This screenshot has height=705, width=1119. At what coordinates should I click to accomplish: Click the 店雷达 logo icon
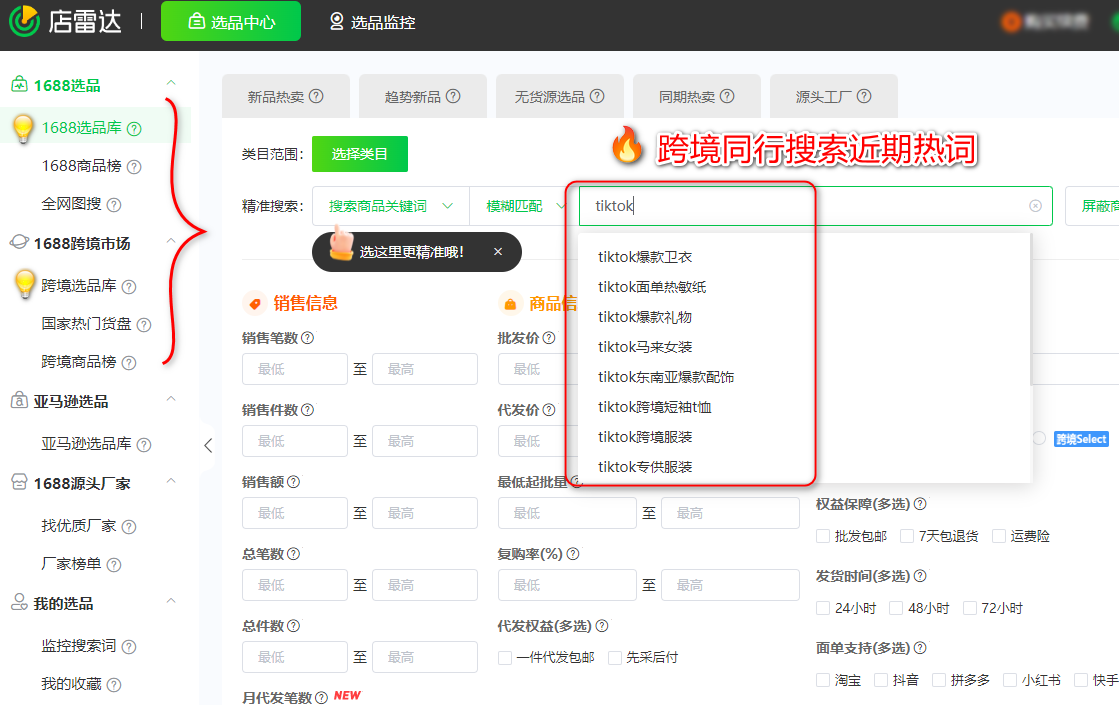tap(22, 22)
